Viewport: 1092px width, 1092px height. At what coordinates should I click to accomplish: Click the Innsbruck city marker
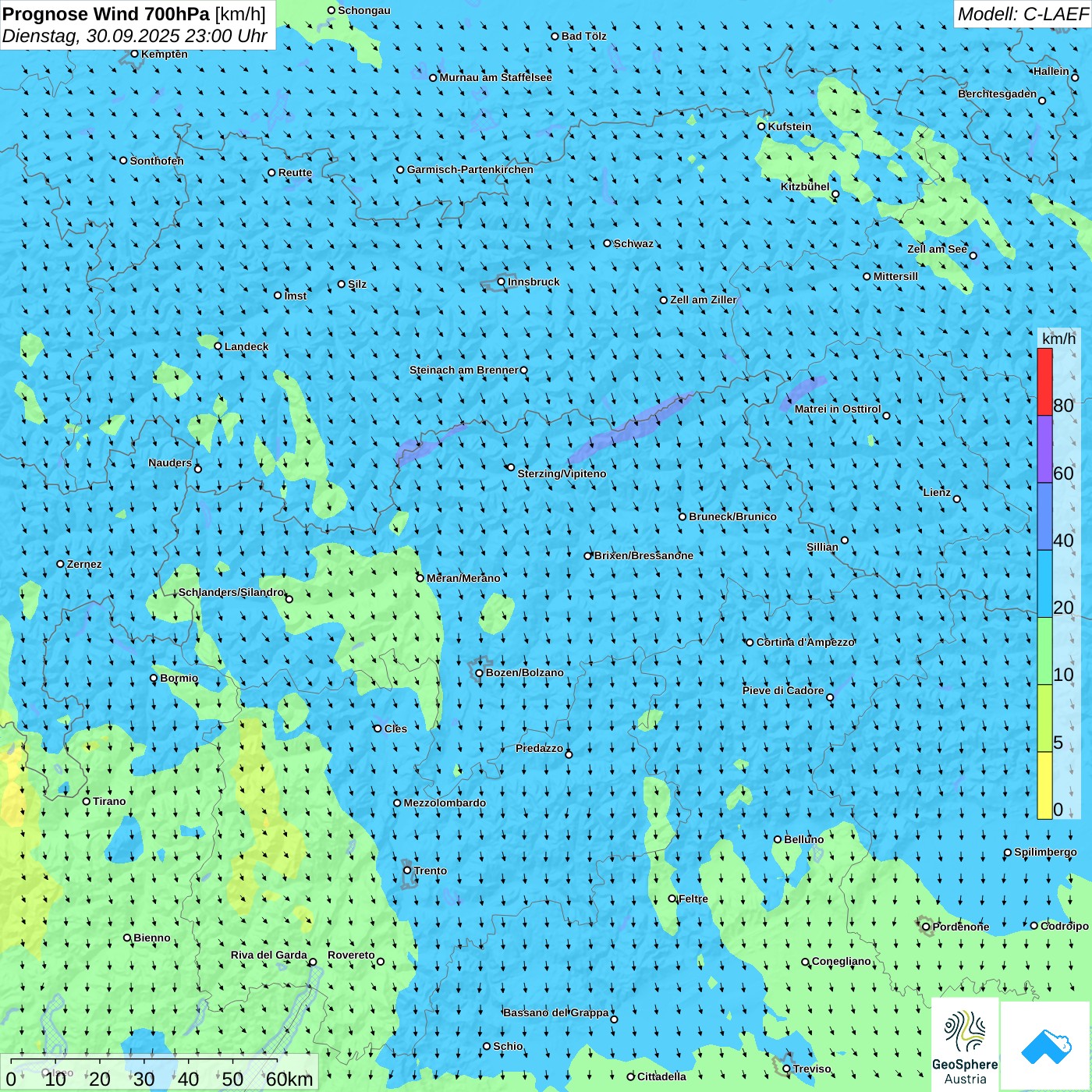(x=502, y=282)
